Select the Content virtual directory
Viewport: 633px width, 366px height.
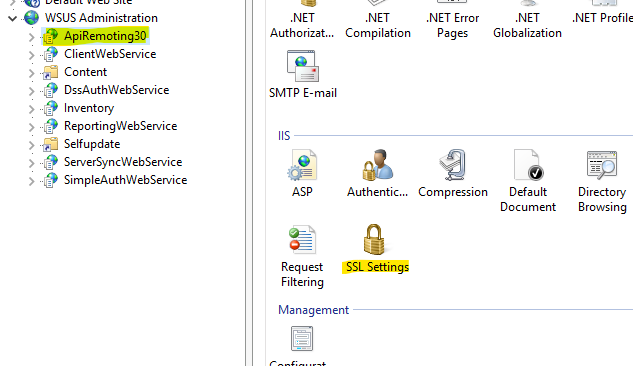pos(85,72)
